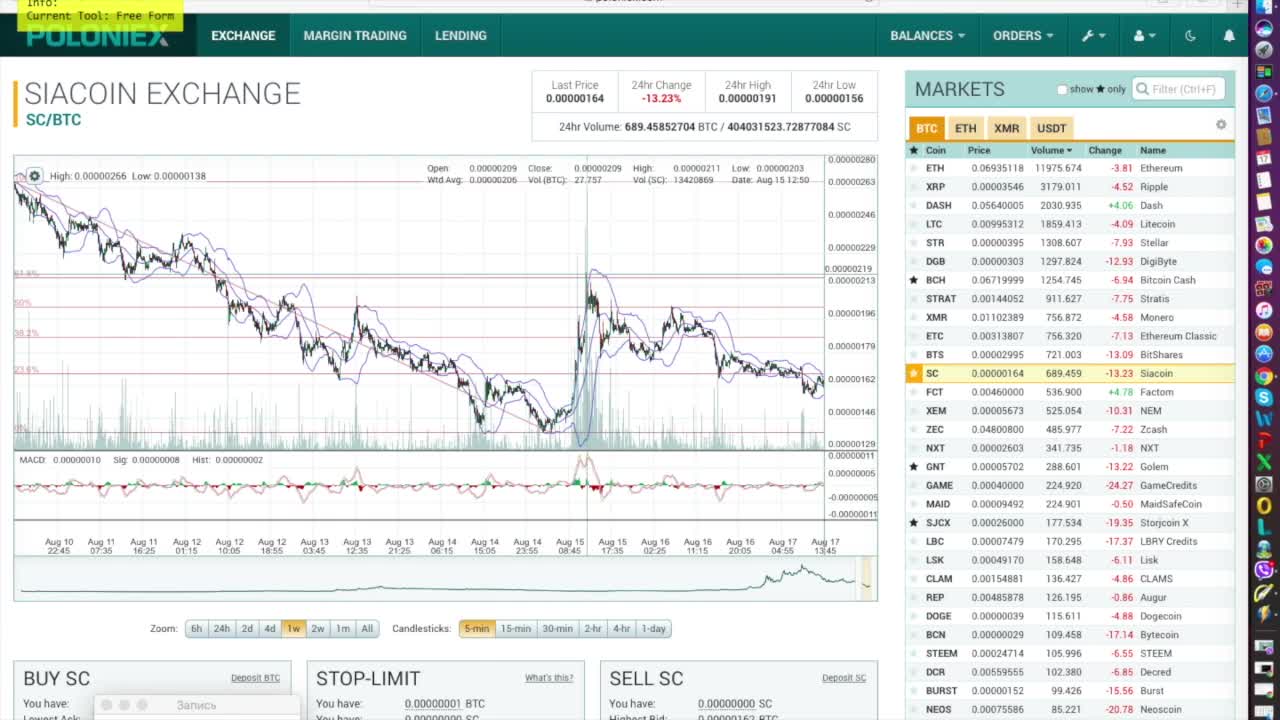Toggle favorite star for SC row
The height and width of the screenshot is (720, 1280).
913,373
